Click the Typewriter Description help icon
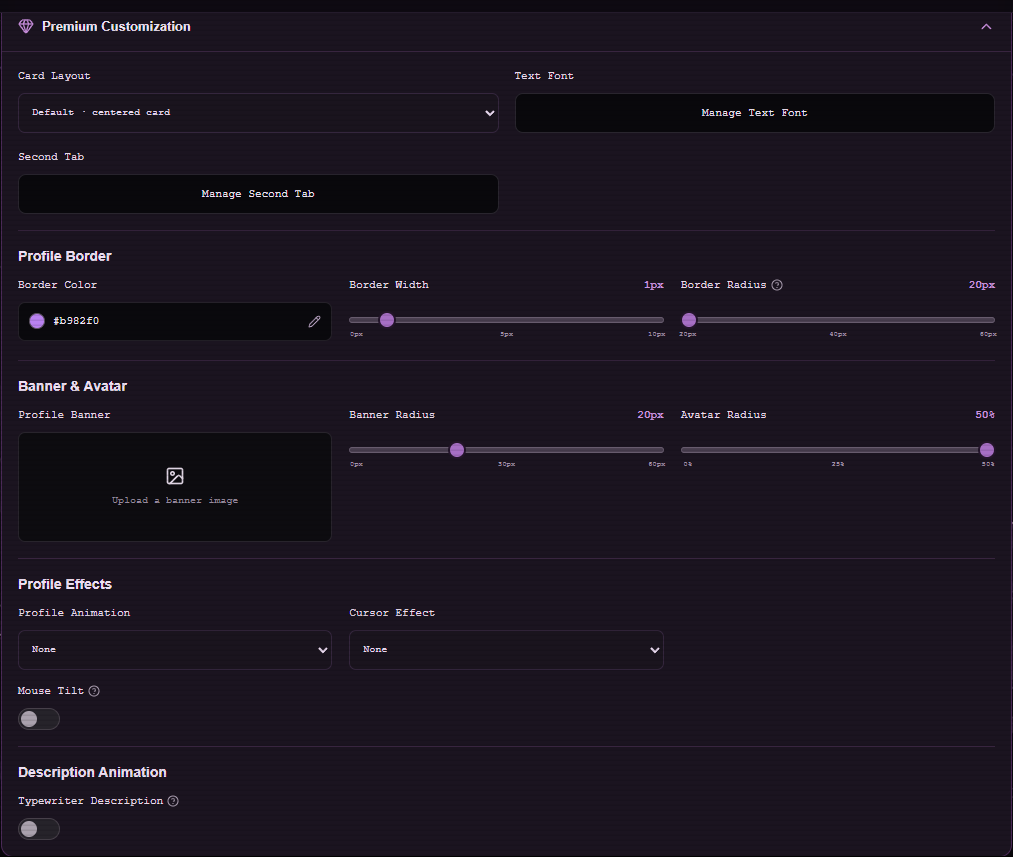 pos(173,801)
